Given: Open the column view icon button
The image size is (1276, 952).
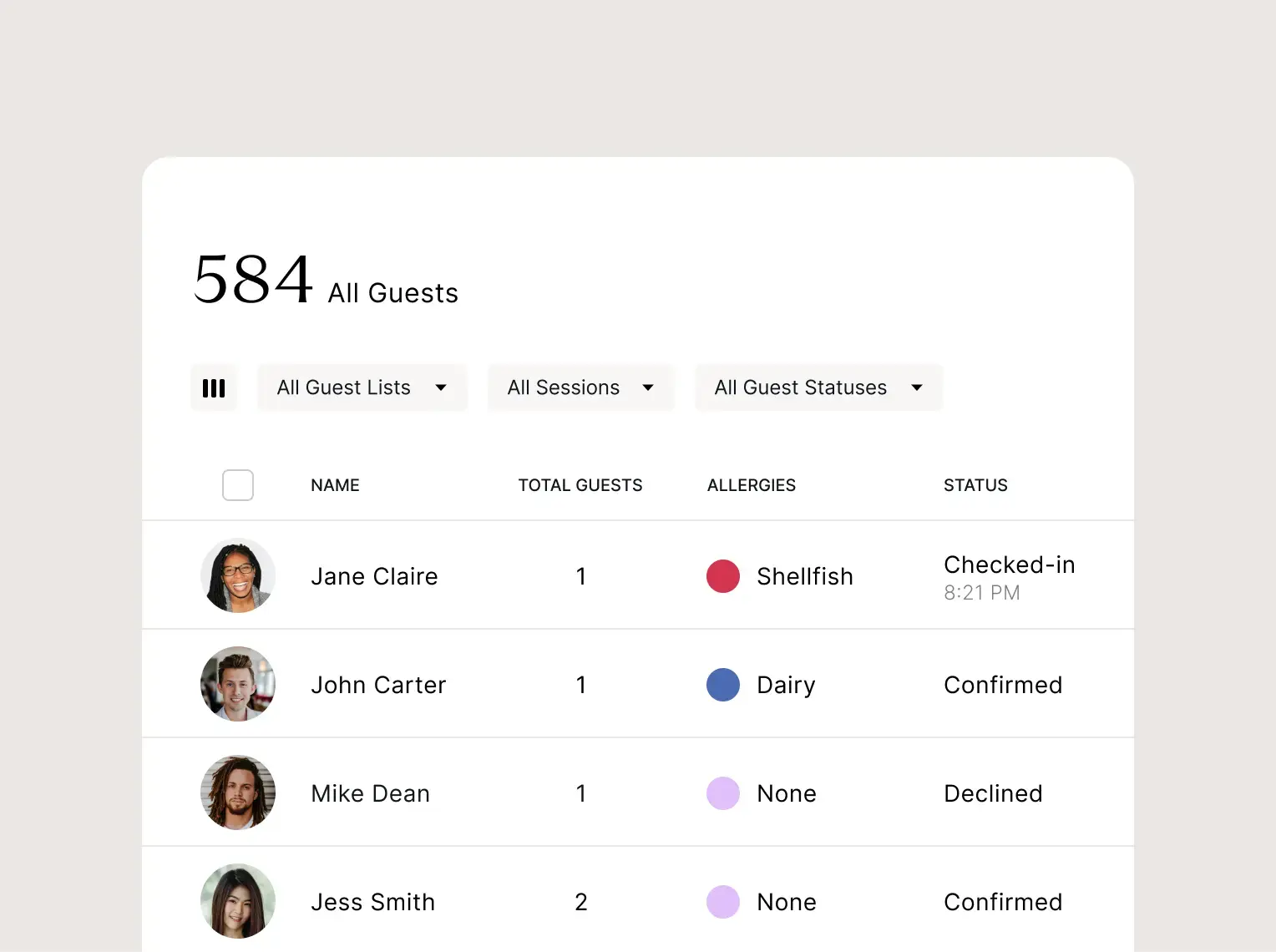Looking at the screenshot, I should [214, 388].
